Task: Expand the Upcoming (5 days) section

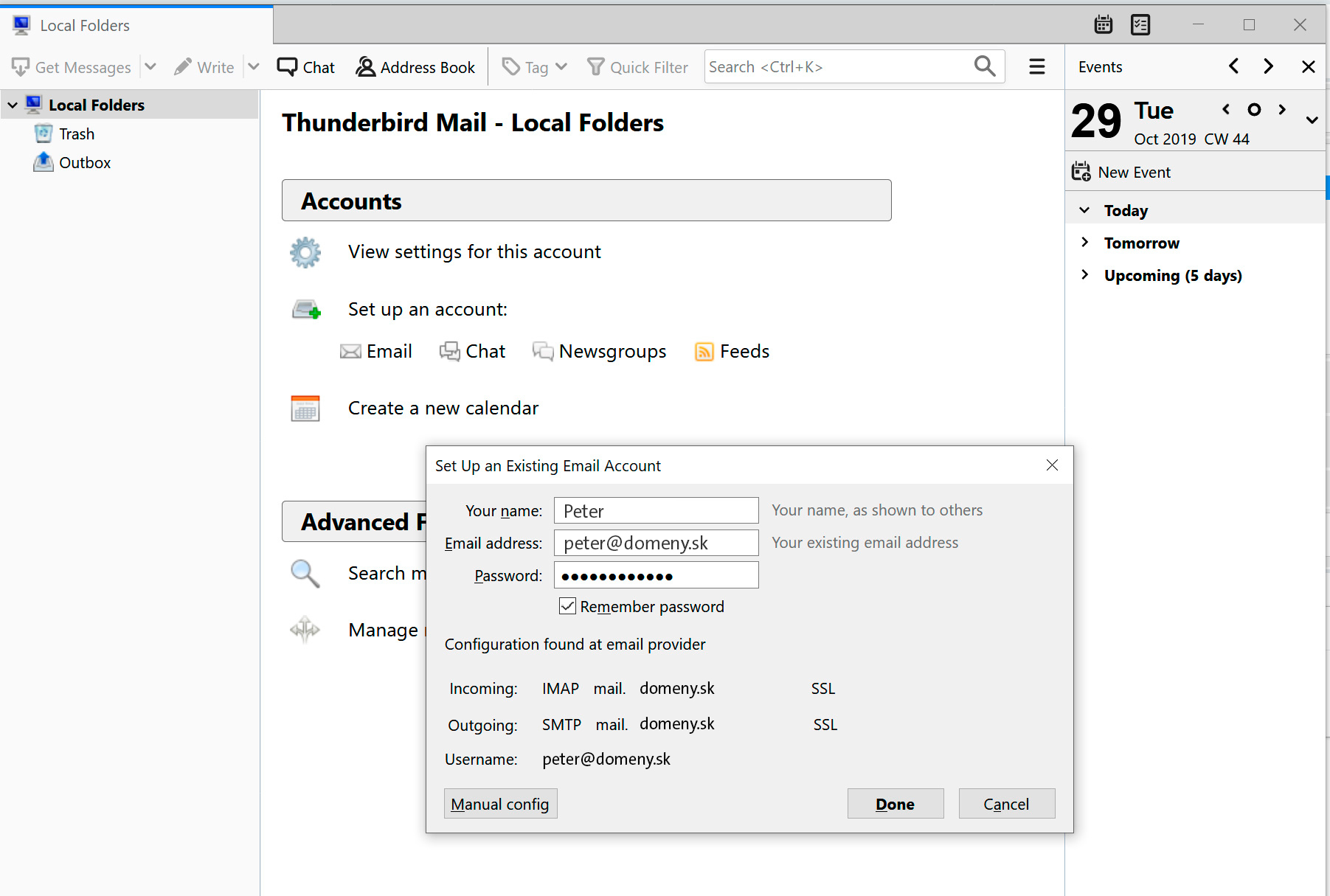Action: click(x=1084, y=275)
